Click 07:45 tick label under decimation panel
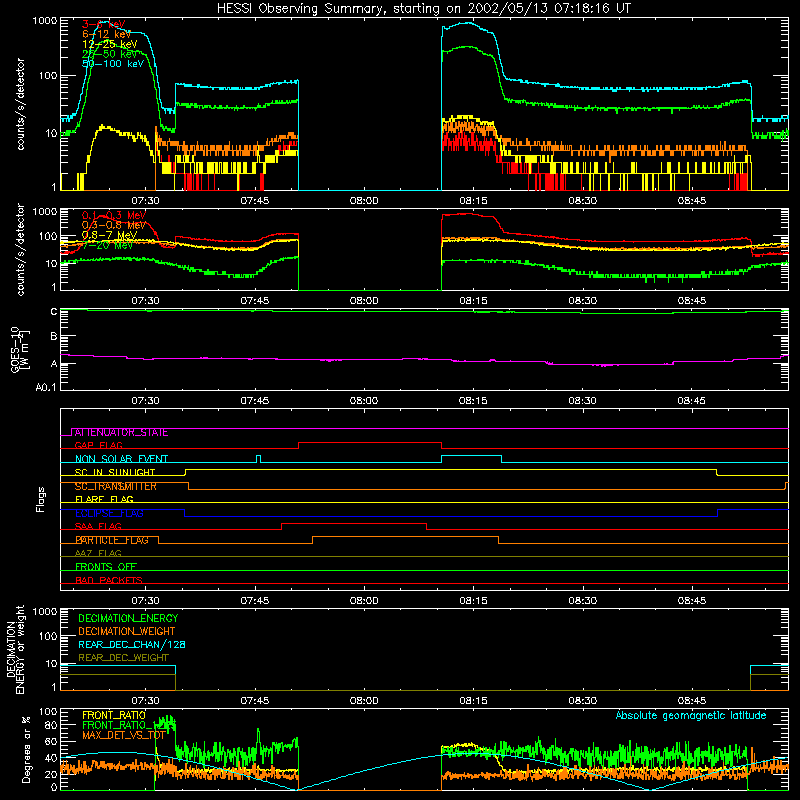Image resolution: width=800 pixels, height=800 pixels. coord(255,701)
